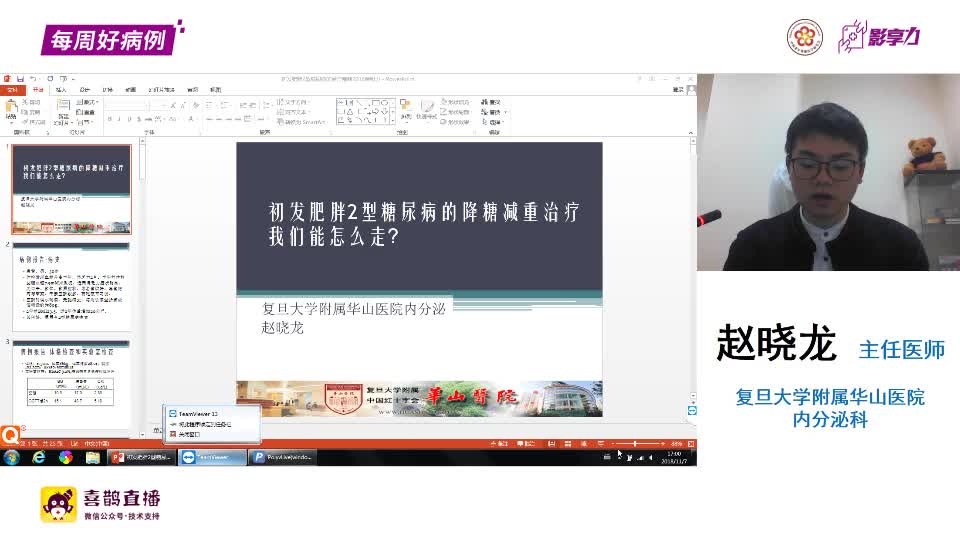
Task: Select the rectangle shape in shapes gallery
Action: tap(375, 103)
